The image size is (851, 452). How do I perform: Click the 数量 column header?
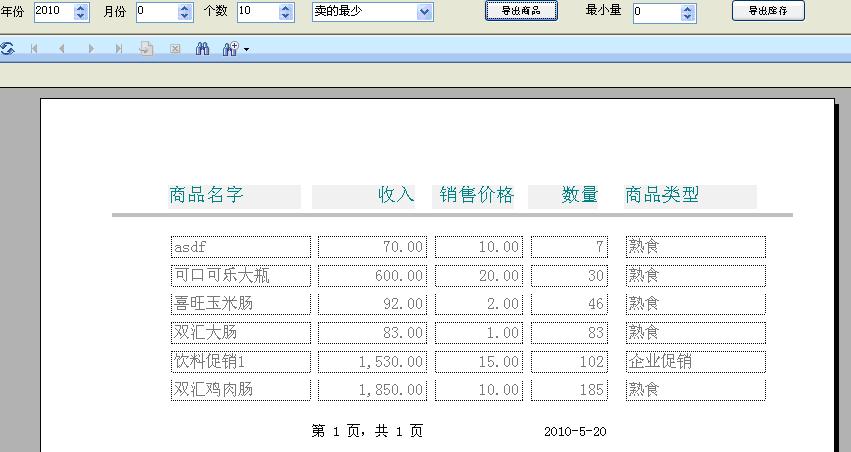[563, 196]
